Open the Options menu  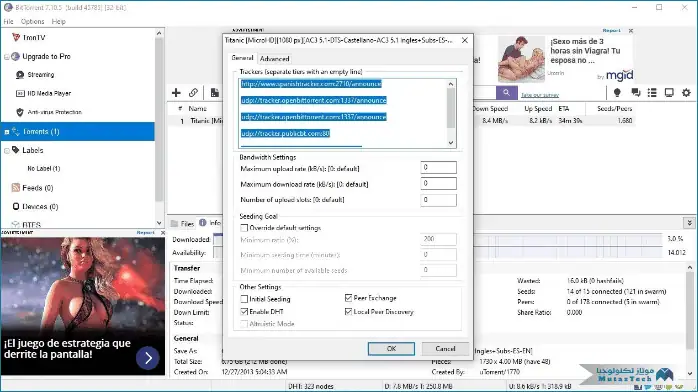[x=32, y=21]
